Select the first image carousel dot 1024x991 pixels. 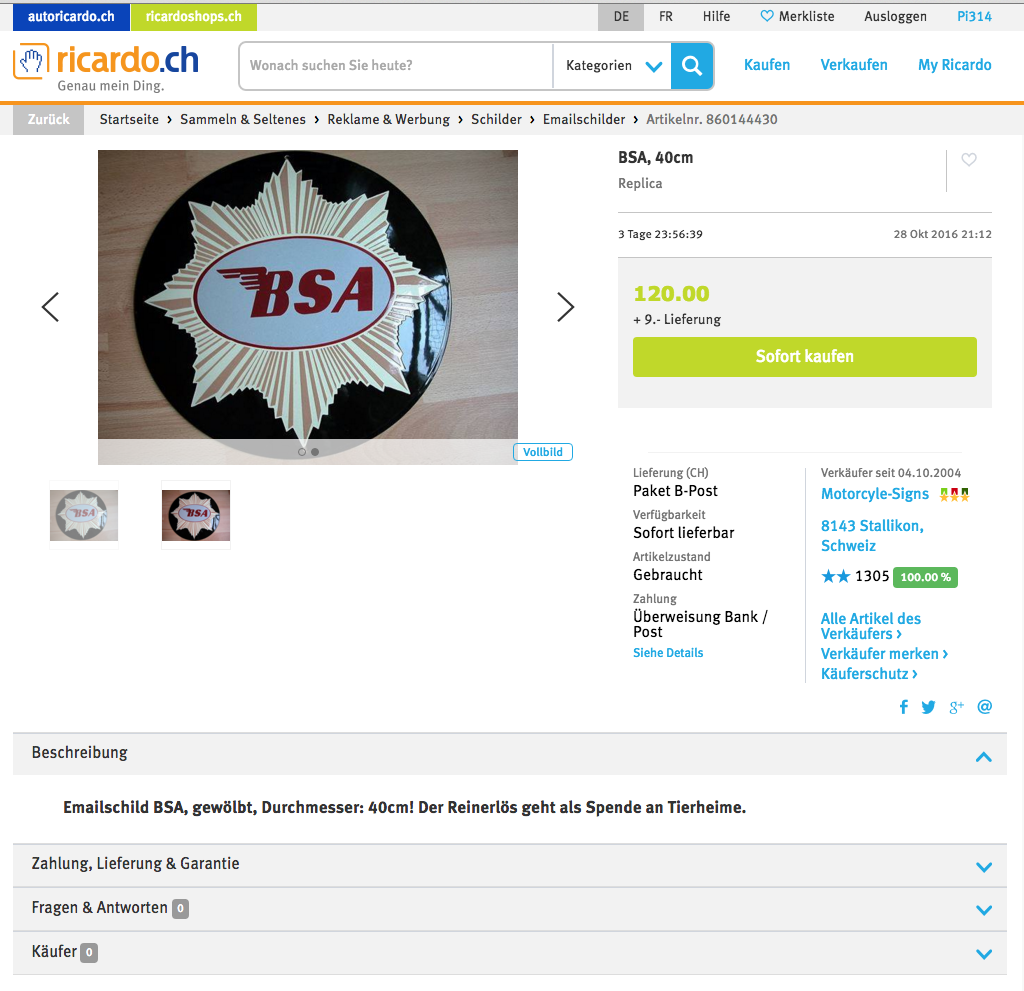(302, 452)
